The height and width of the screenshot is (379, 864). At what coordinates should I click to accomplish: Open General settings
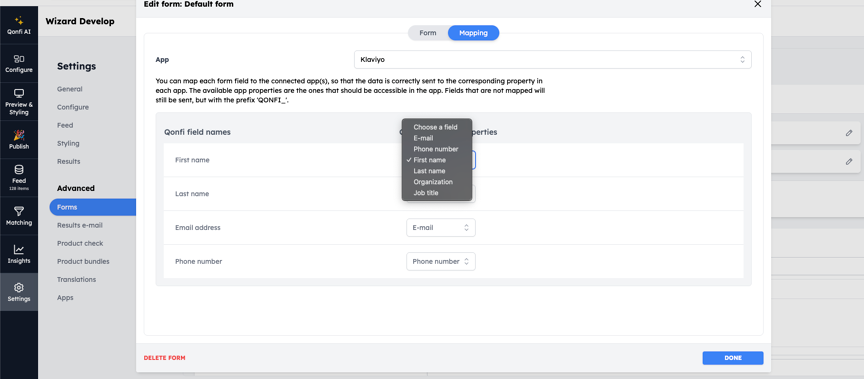click(x=70, y=89)
